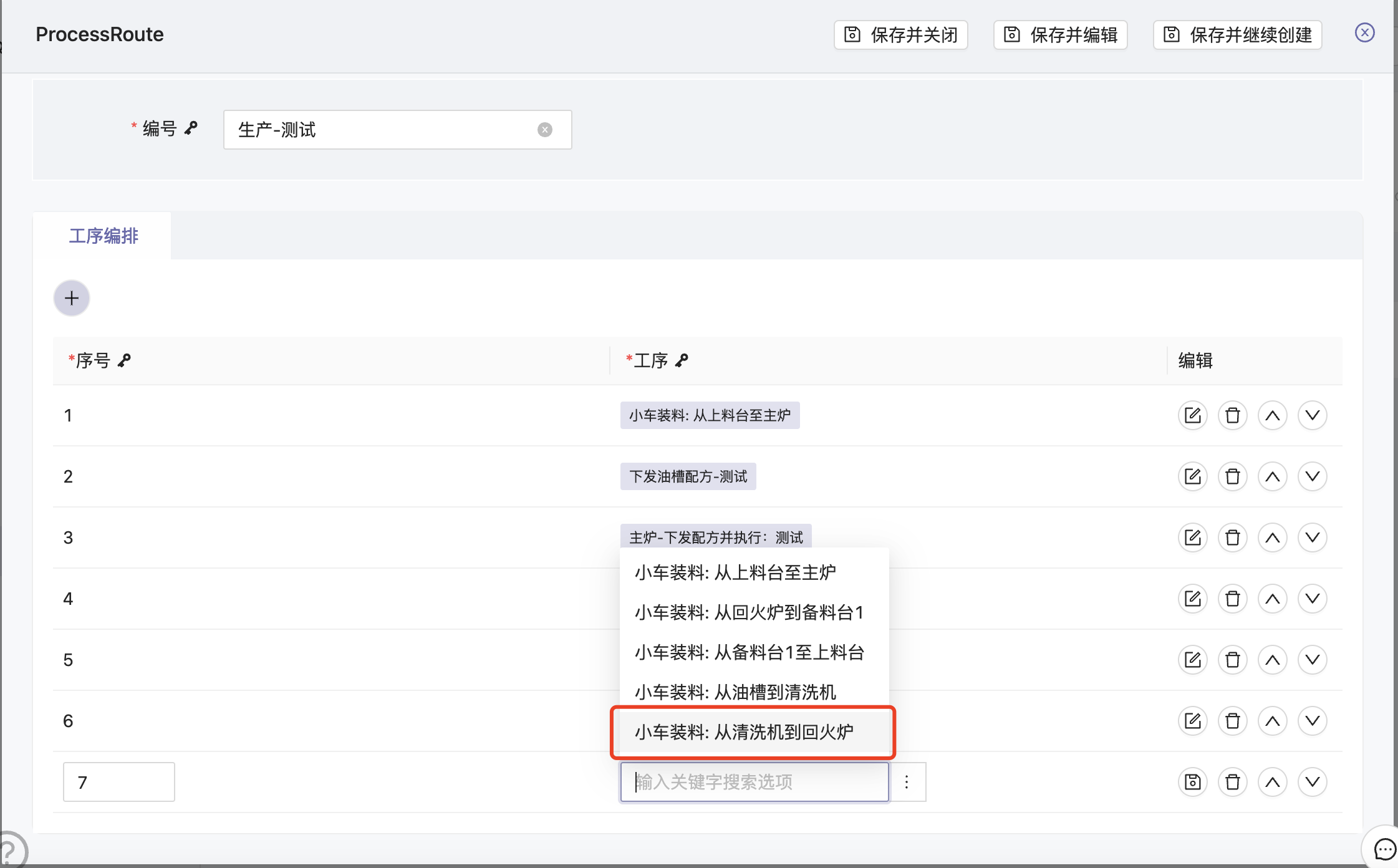This screenshot has width=1398, height=868.
Task: Open the three-dot menu beside search input
Action: 907,782
